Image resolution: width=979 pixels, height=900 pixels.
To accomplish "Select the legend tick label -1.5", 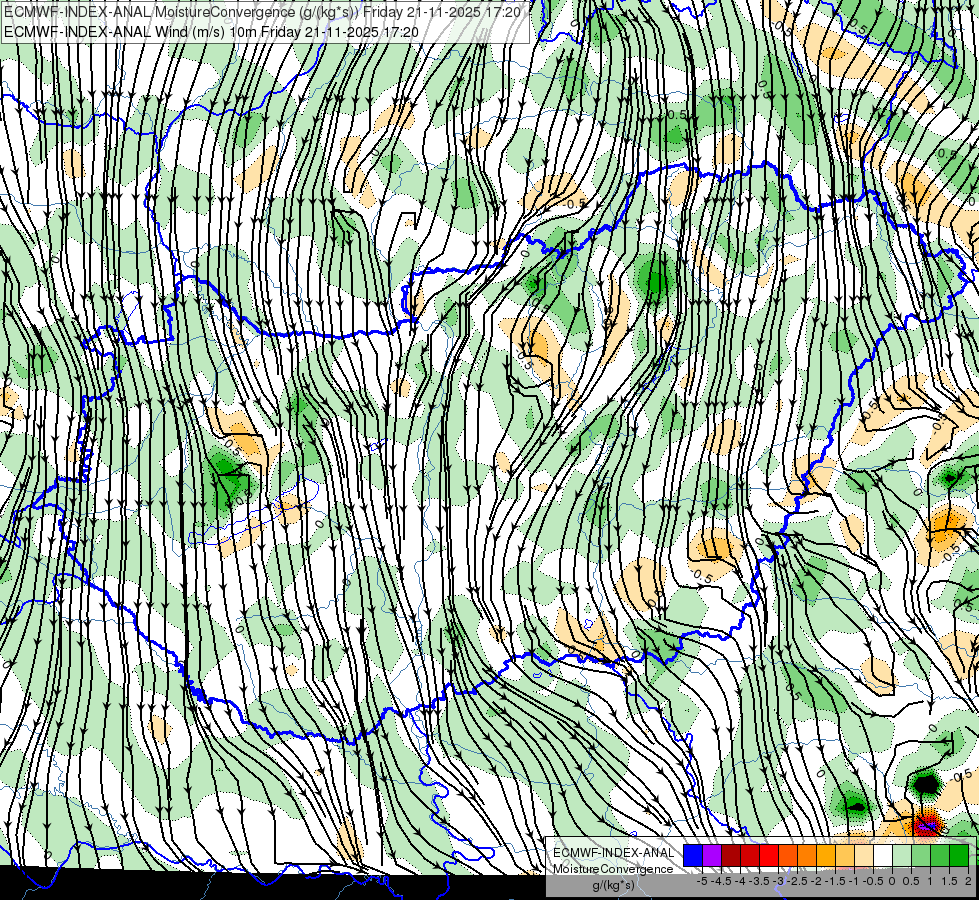I will pos(835,881).
